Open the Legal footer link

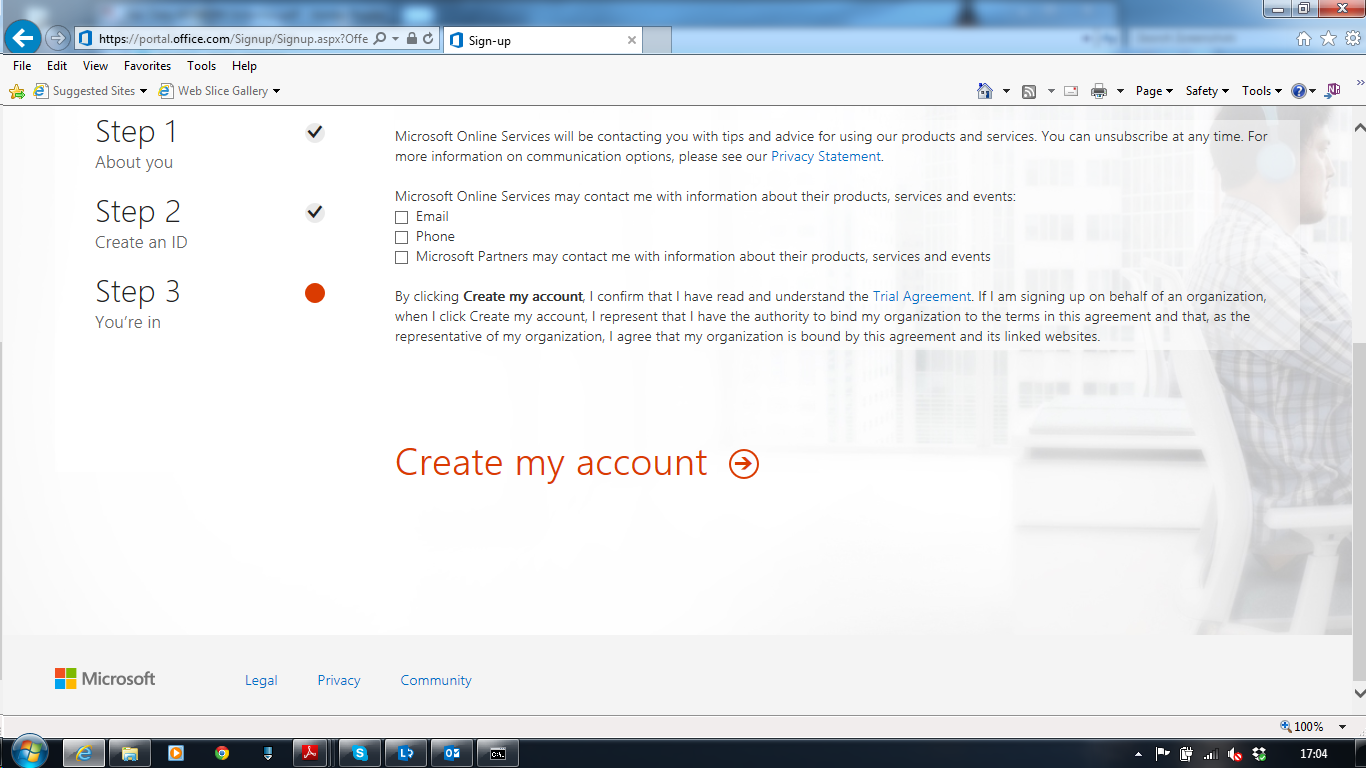(261, 680)
